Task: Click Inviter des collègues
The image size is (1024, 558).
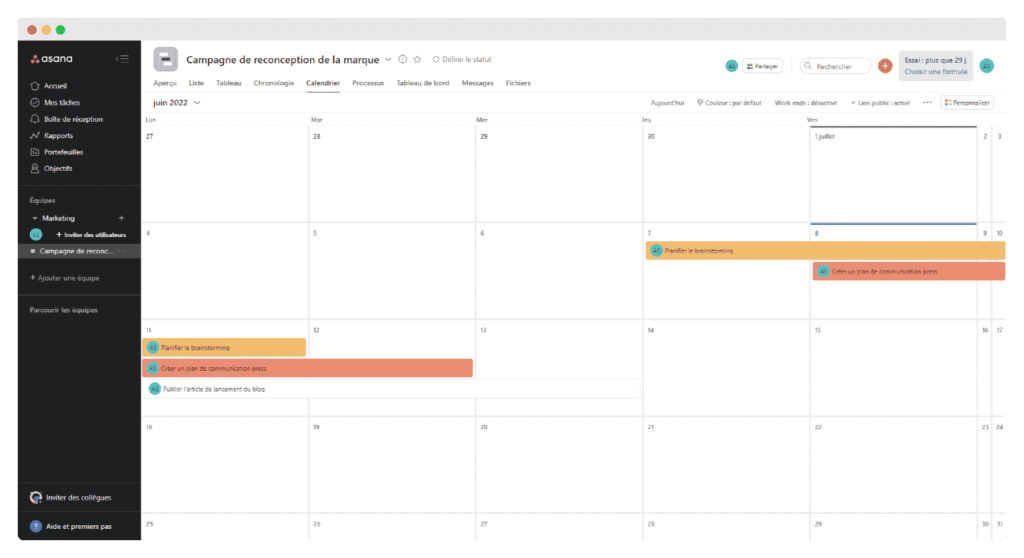Action: [71, 497]
